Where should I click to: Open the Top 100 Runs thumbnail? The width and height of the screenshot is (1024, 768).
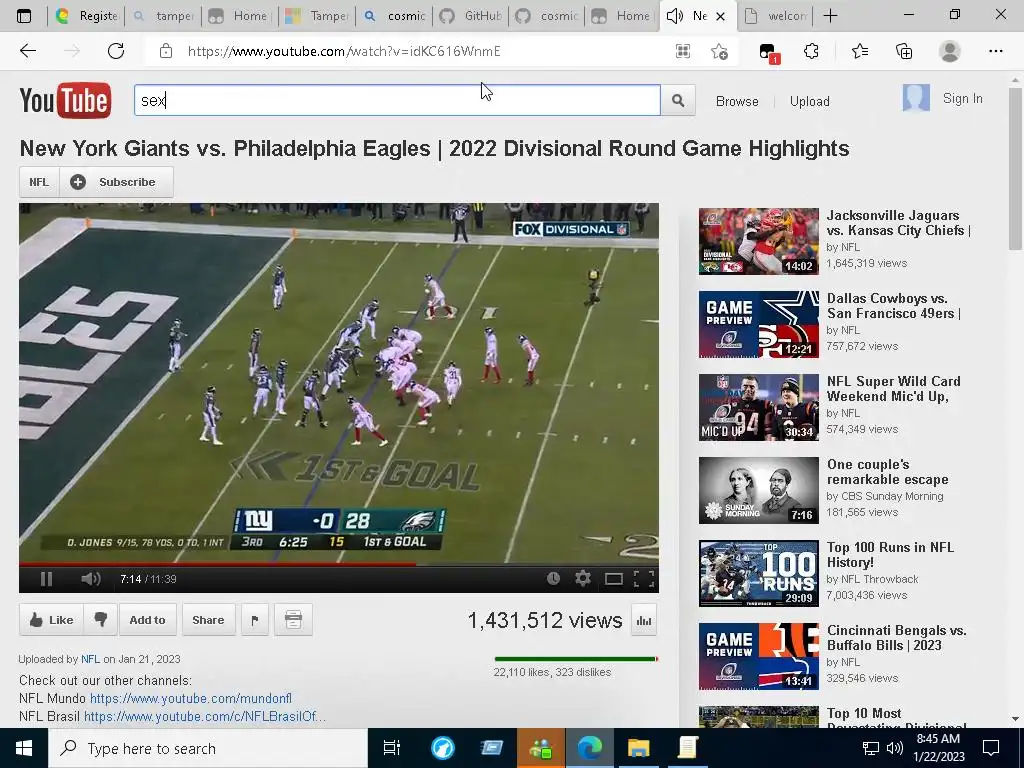[758, 573]
